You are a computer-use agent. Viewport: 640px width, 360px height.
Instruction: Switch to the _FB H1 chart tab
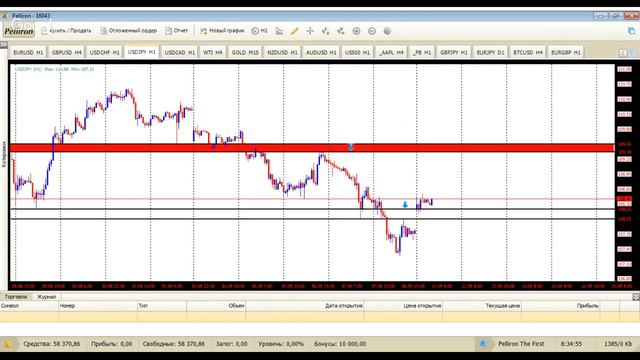422,53
